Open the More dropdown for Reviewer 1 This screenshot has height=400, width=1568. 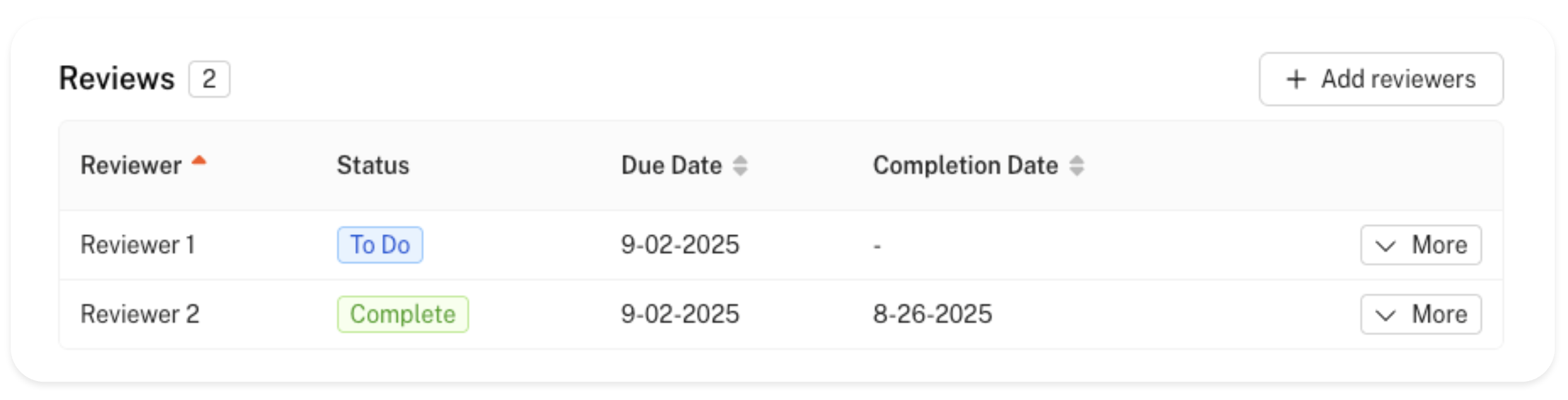1420,245
